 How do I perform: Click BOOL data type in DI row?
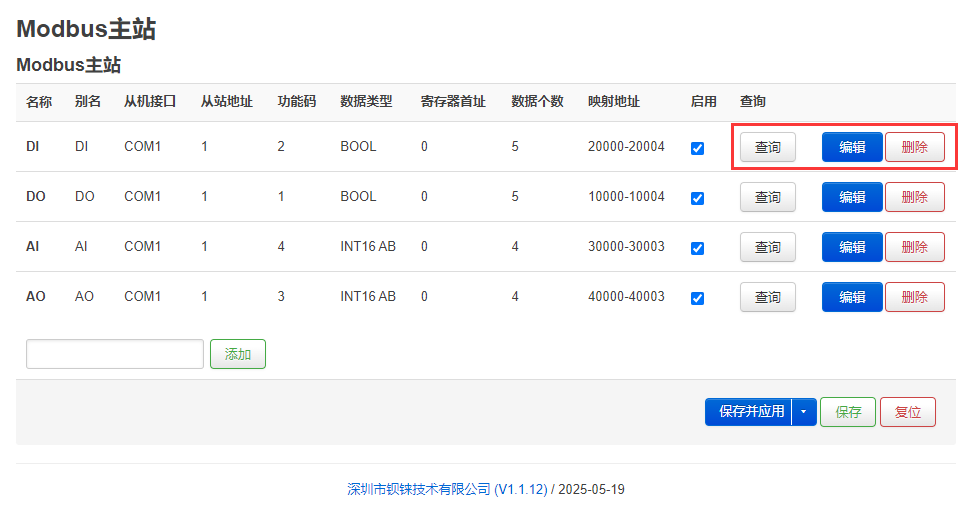(x=358, y=146)
